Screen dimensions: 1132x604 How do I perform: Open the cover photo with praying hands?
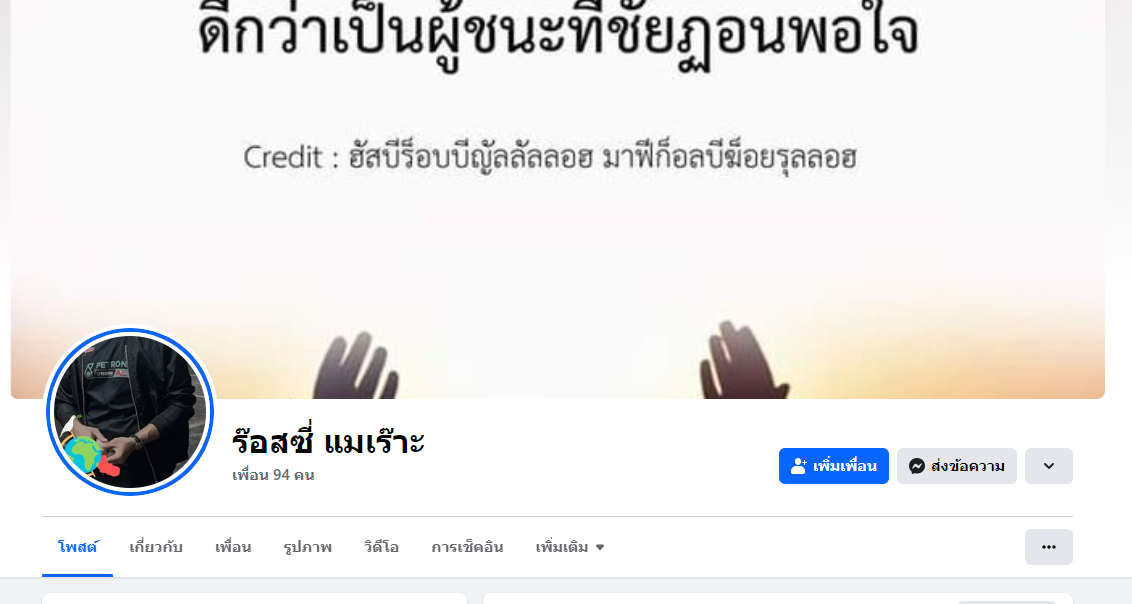click(557, 199)
